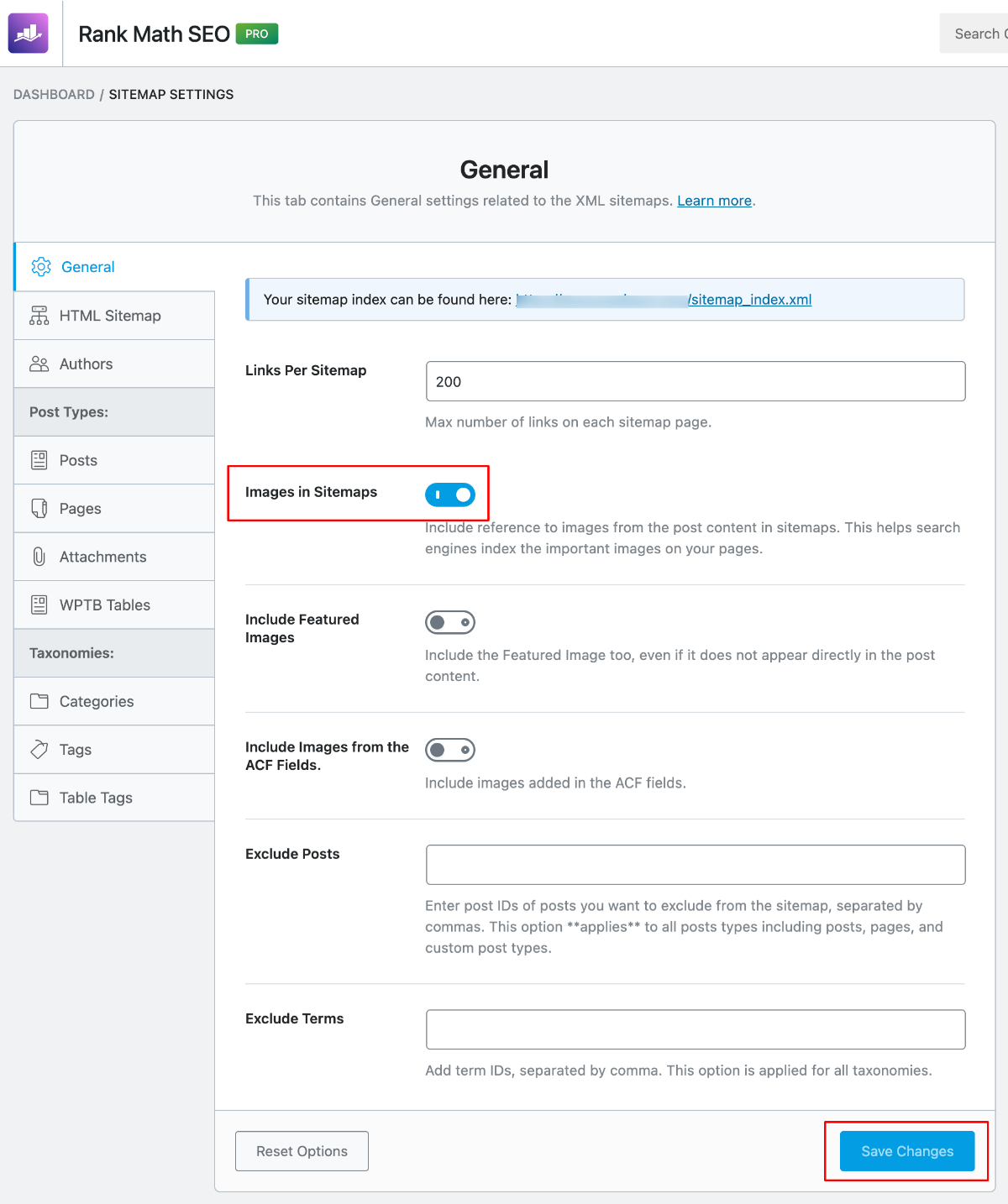
Task: Click the Reset Options button
Action: (x=302, y=1151)
